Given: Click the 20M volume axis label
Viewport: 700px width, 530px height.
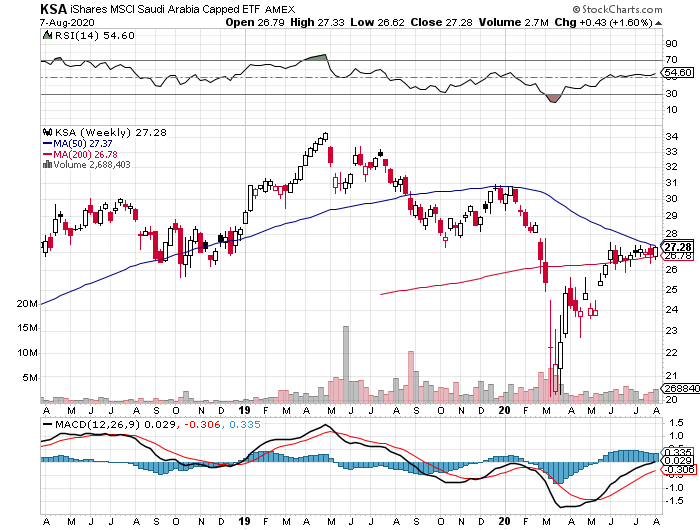Looking at the screenshot, I should [x=27, y=304].
